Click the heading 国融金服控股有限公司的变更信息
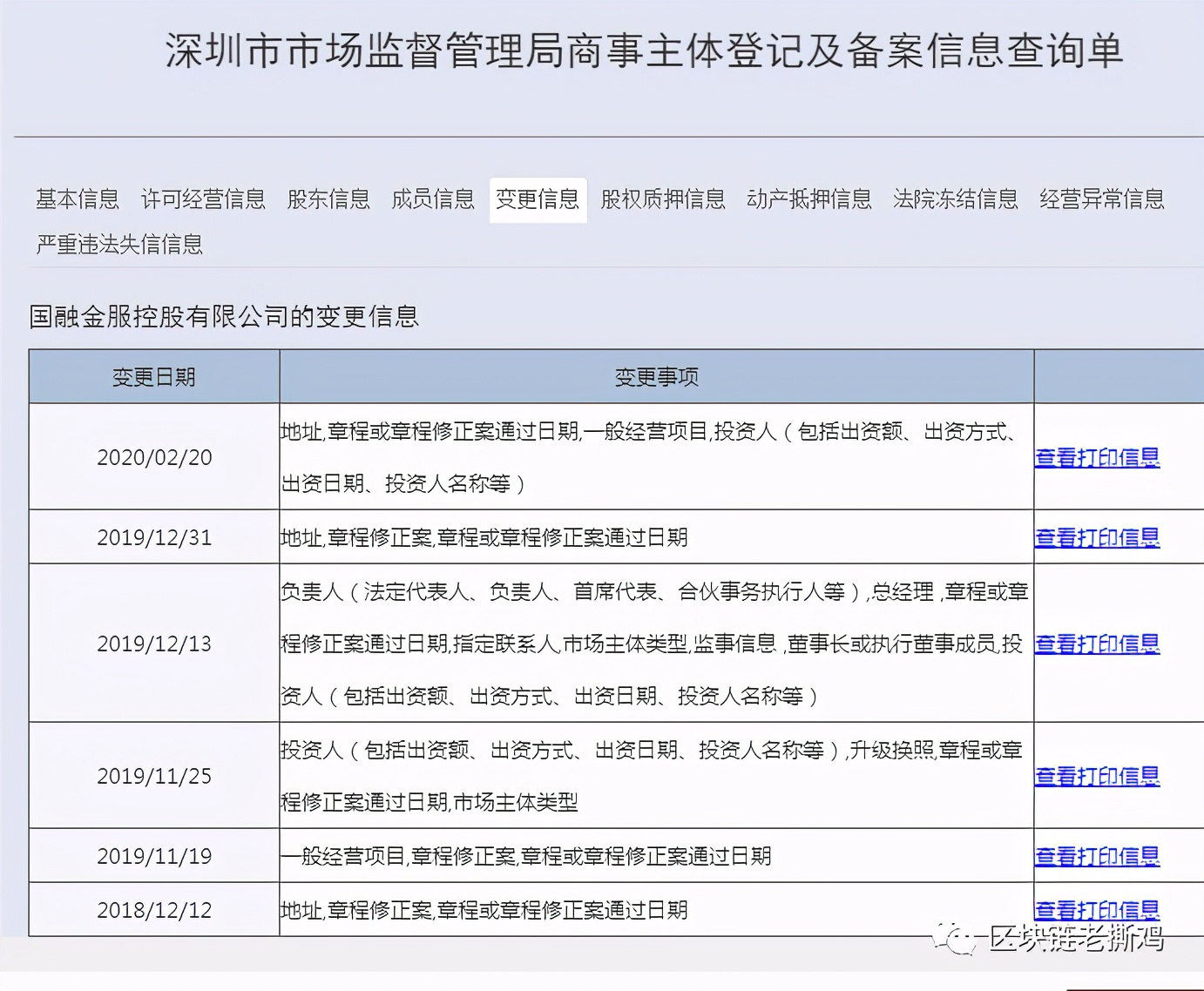1204x991 pixels. 224,316
